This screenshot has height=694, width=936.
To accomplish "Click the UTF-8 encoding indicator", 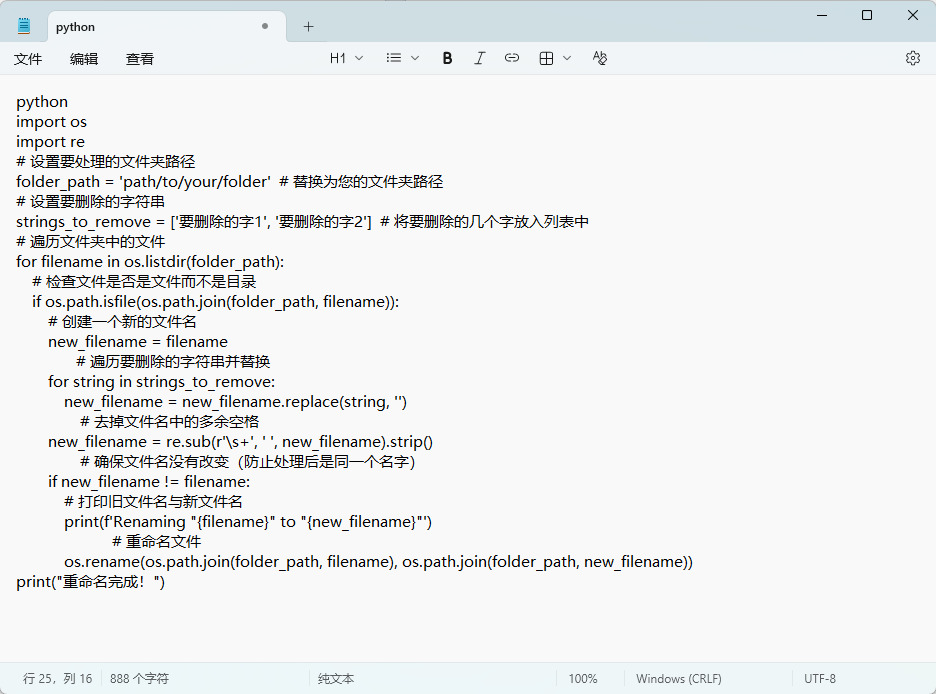I will tap(820, 678).
